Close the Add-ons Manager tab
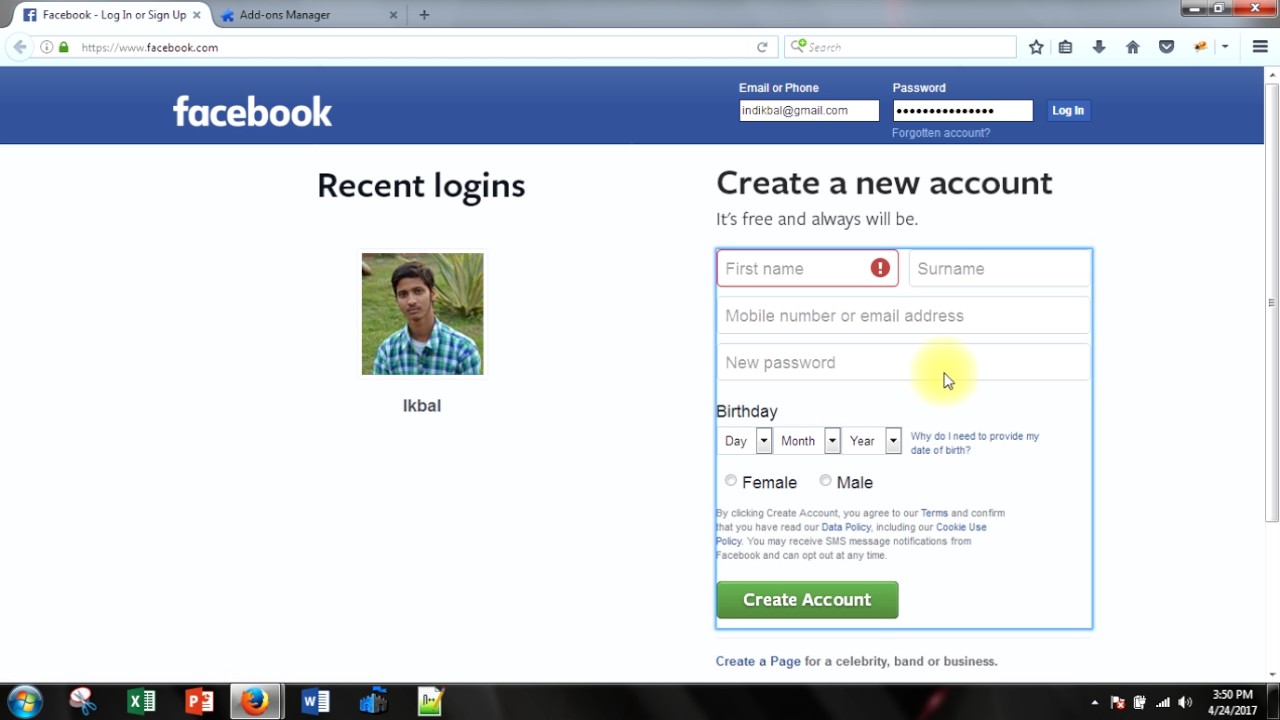This screenshot has width=1280, height=720. [x=393, y=15]
